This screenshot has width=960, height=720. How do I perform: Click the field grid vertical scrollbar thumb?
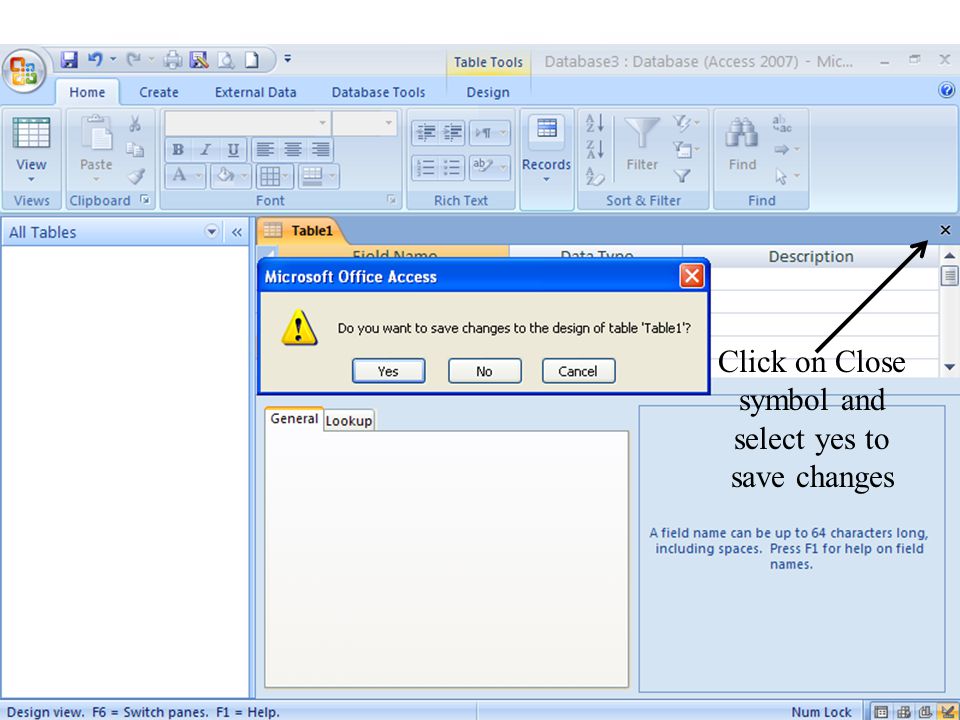tap(949, 276)
